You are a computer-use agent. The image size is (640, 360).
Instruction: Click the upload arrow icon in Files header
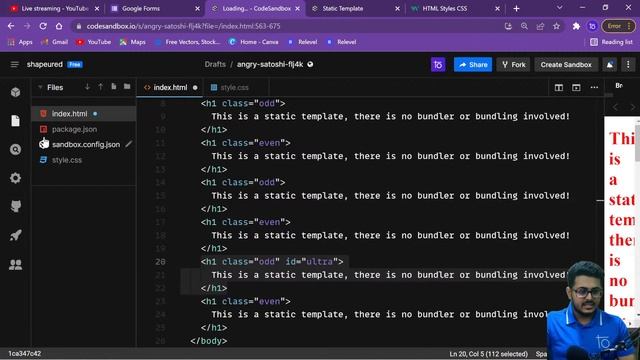tap(100, 87)
